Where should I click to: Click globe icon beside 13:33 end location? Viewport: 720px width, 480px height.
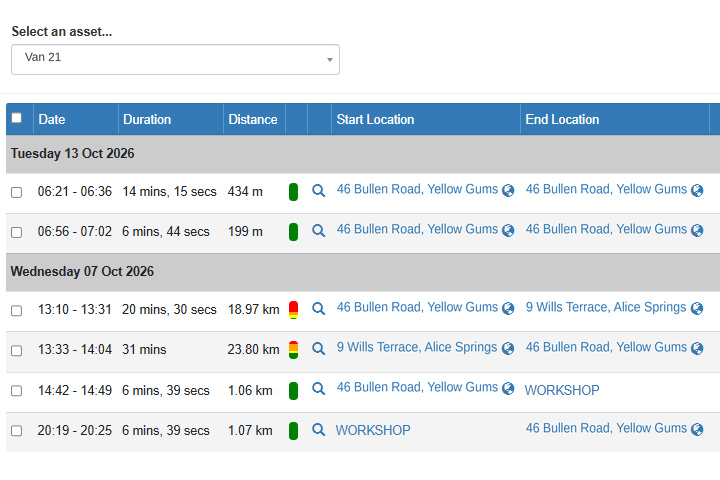(x=697, y=348)
